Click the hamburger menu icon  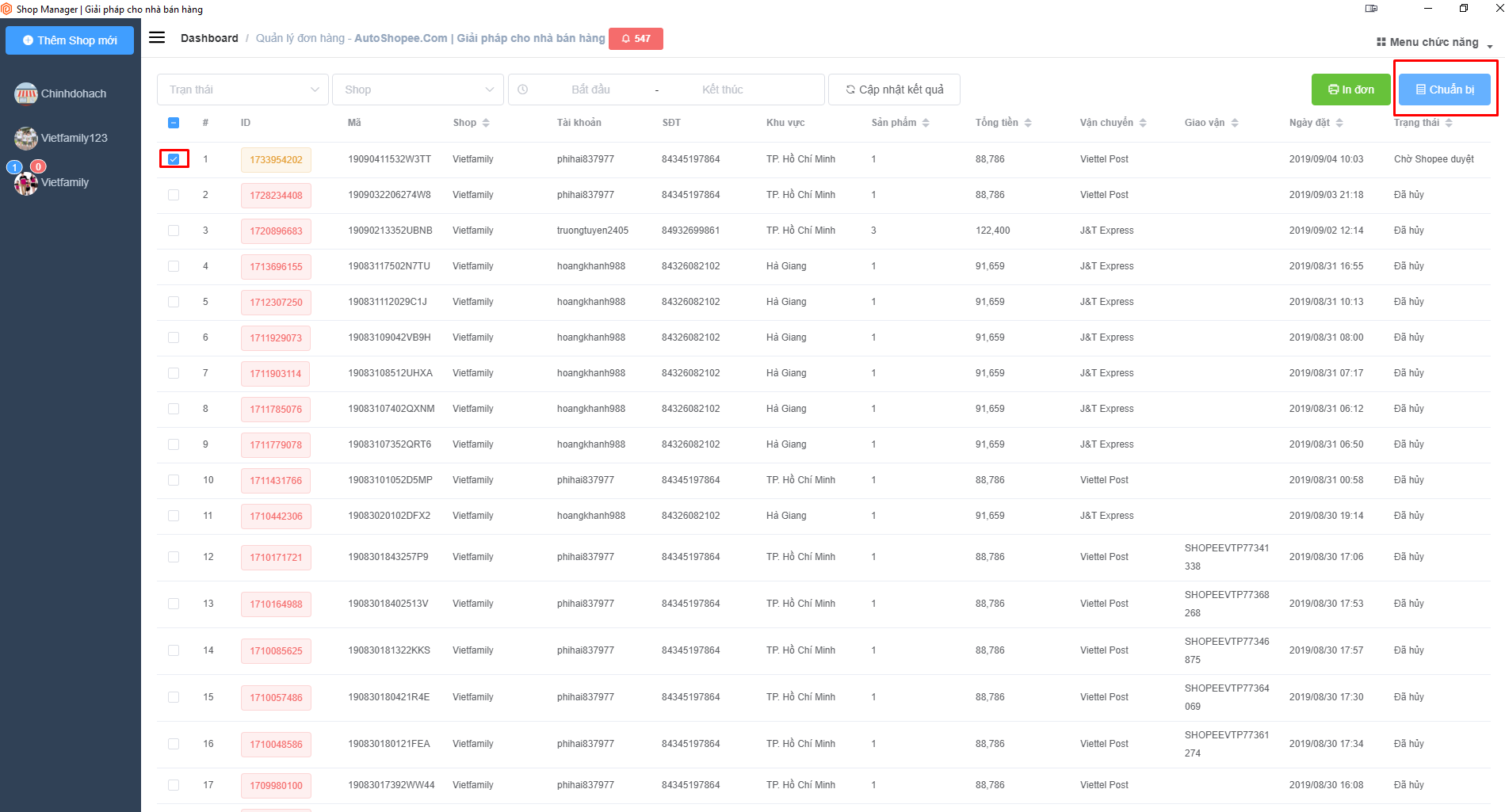(157, 38)
